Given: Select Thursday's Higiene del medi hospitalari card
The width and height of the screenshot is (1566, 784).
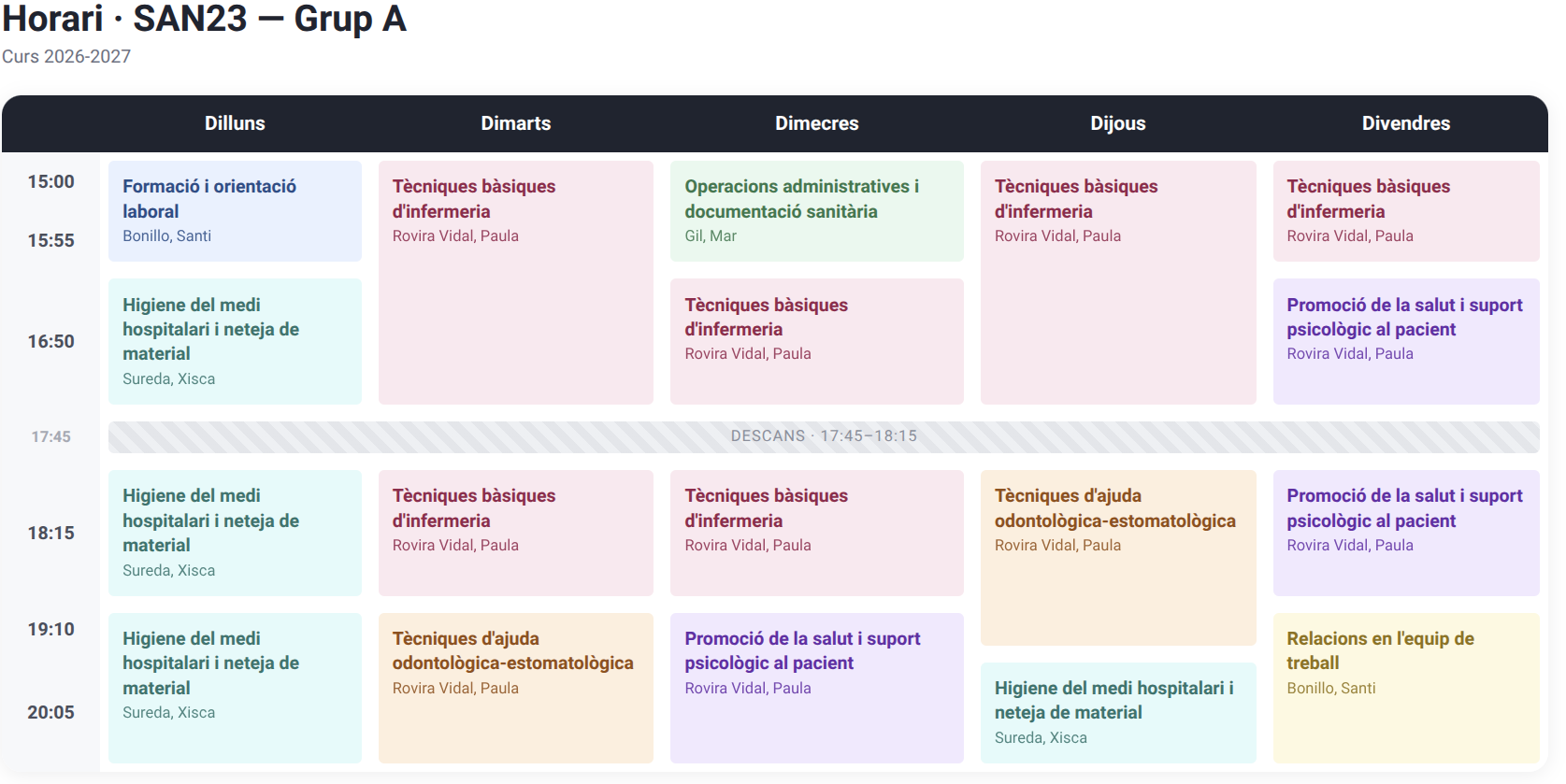Looking at the screenshot, I should (1118, 713).
